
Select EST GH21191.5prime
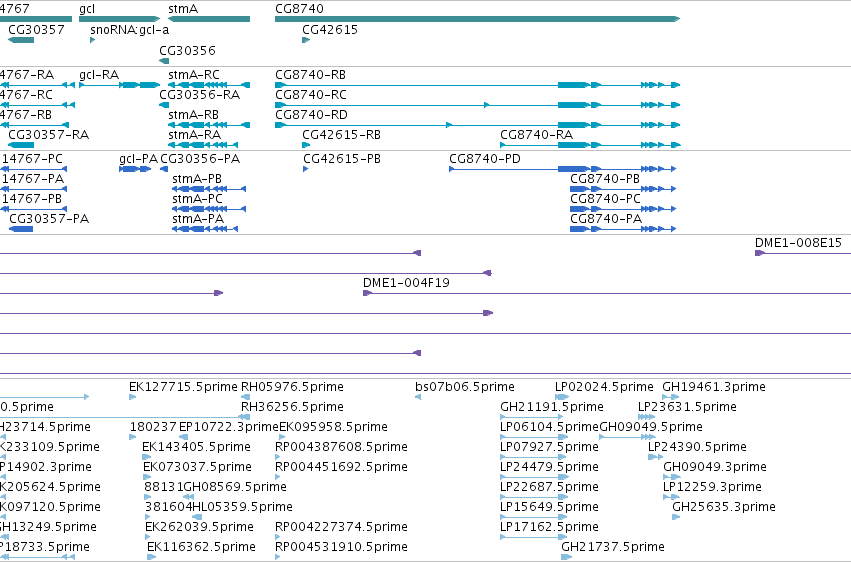531,417
